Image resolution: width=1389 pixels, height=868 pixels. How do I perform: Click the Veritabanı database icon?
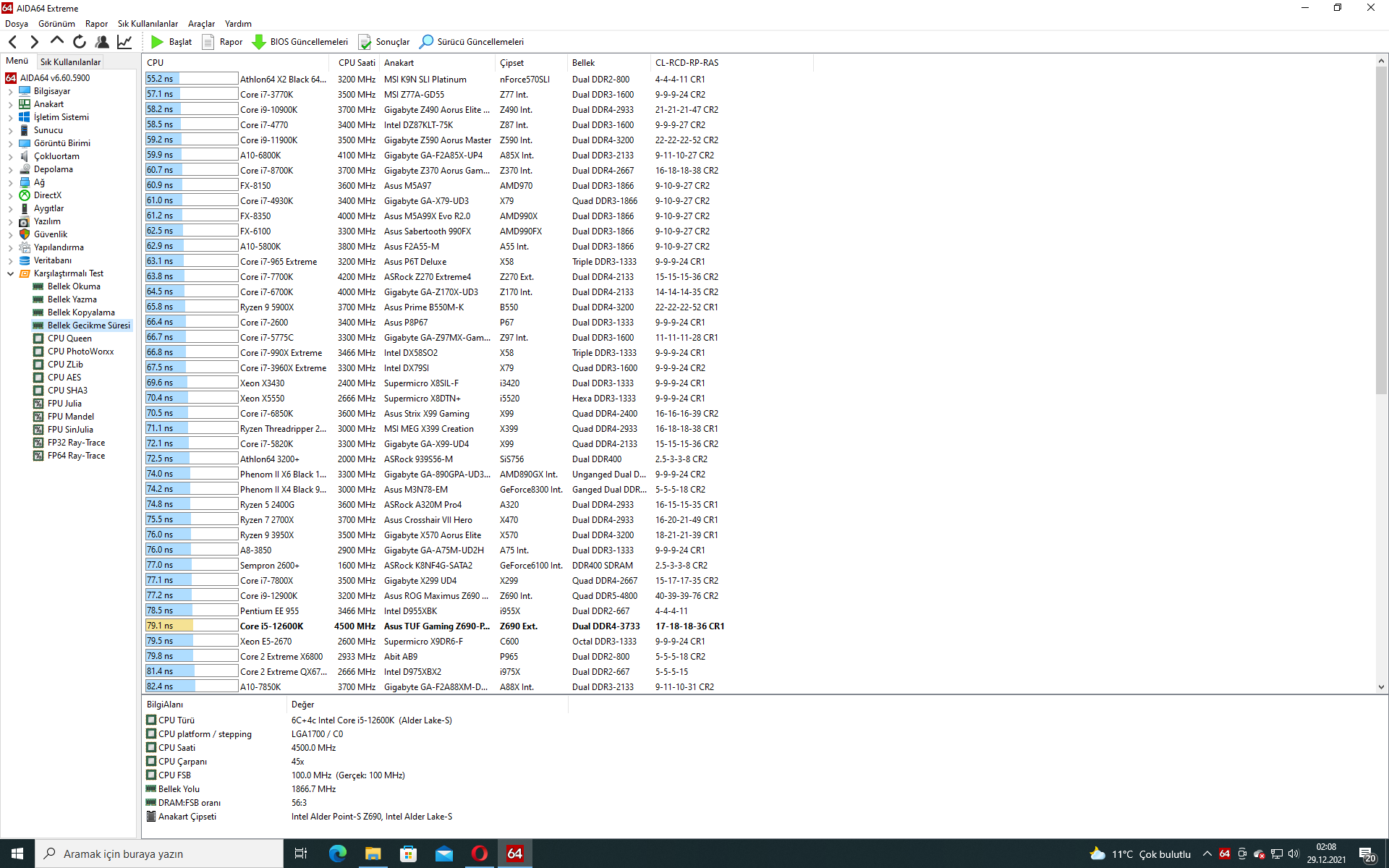pos(25,260)
